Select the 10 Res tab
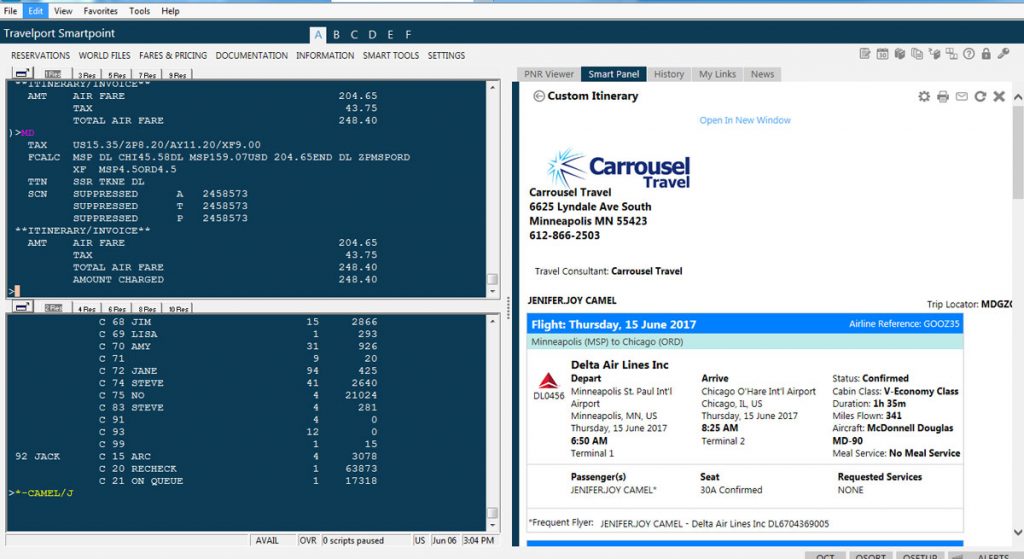 click(x=178, y=308)
